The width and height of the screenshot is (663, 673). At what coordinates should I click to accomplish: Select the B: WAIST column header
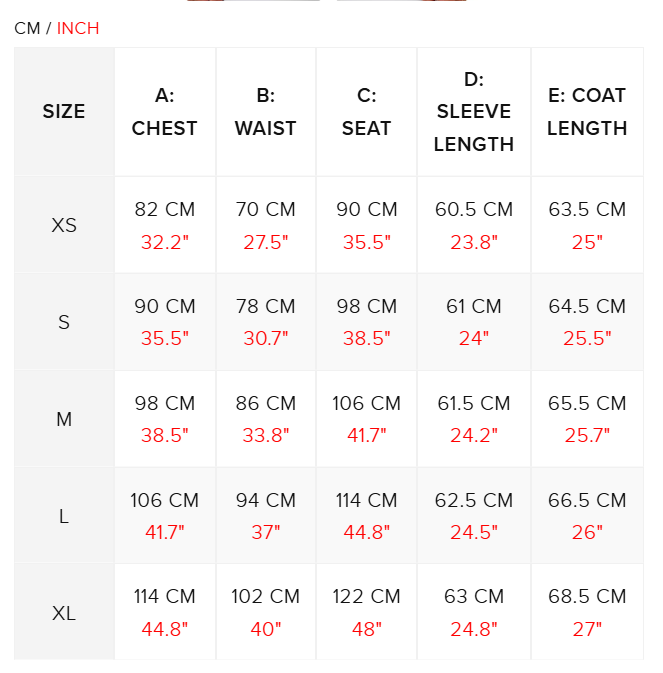(266, 112)
